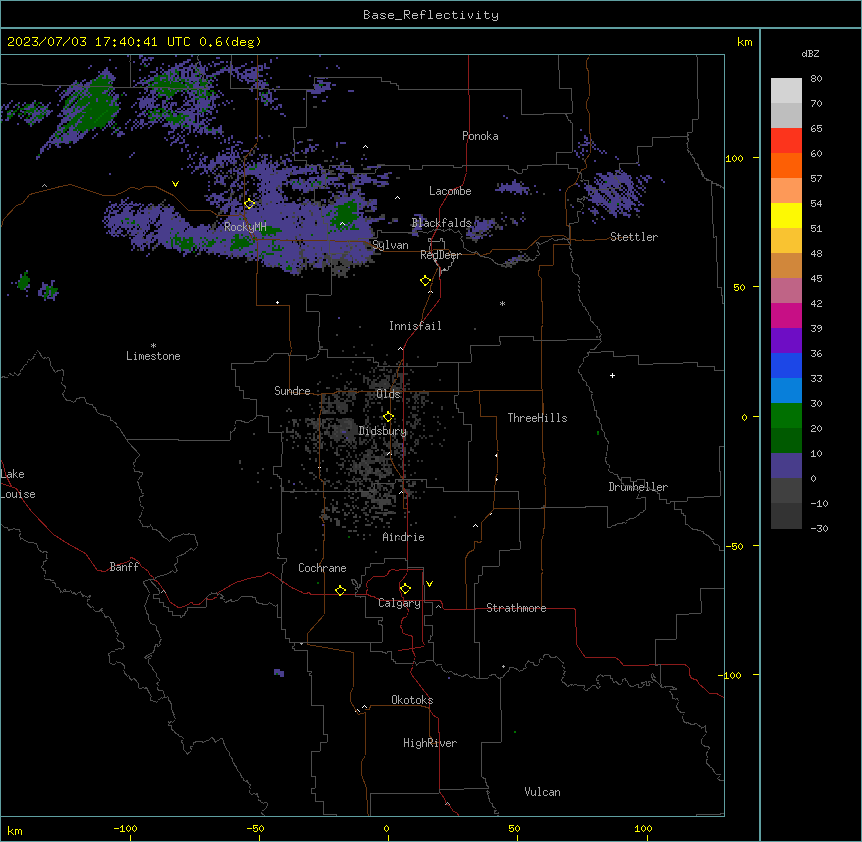The height and width of the screenshot is (842, 862).
Task: Click the Okotoks town label
Action: click(x=412, y=700)
